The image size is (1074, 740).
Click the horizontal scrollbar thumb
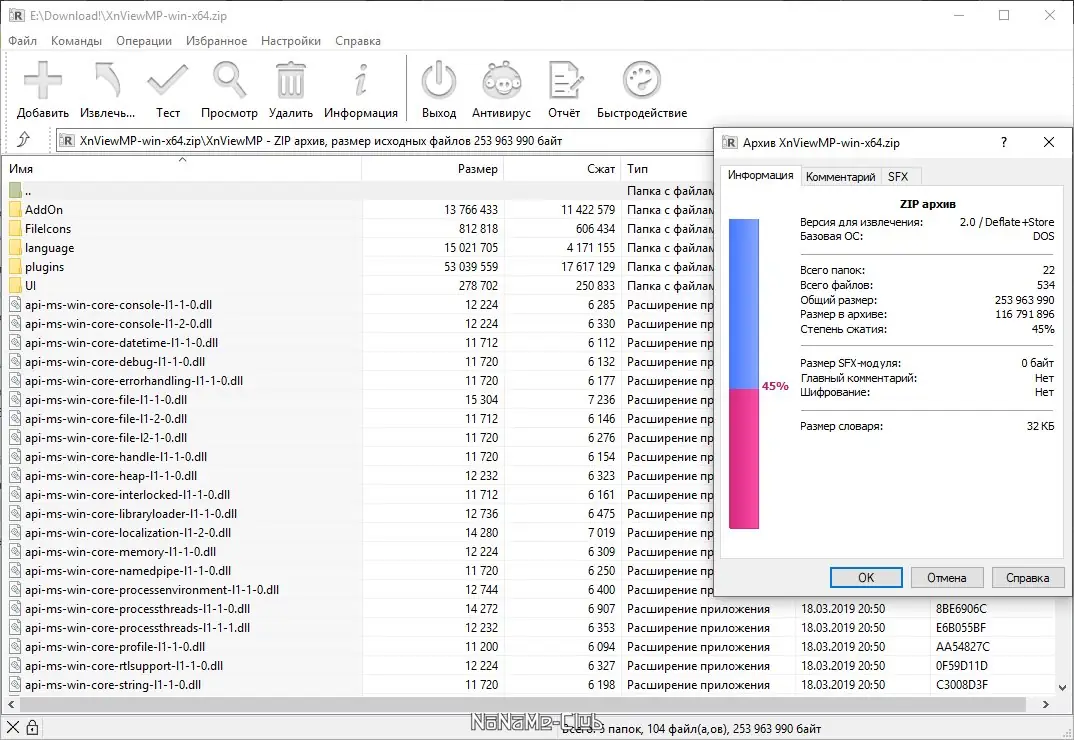523,704
